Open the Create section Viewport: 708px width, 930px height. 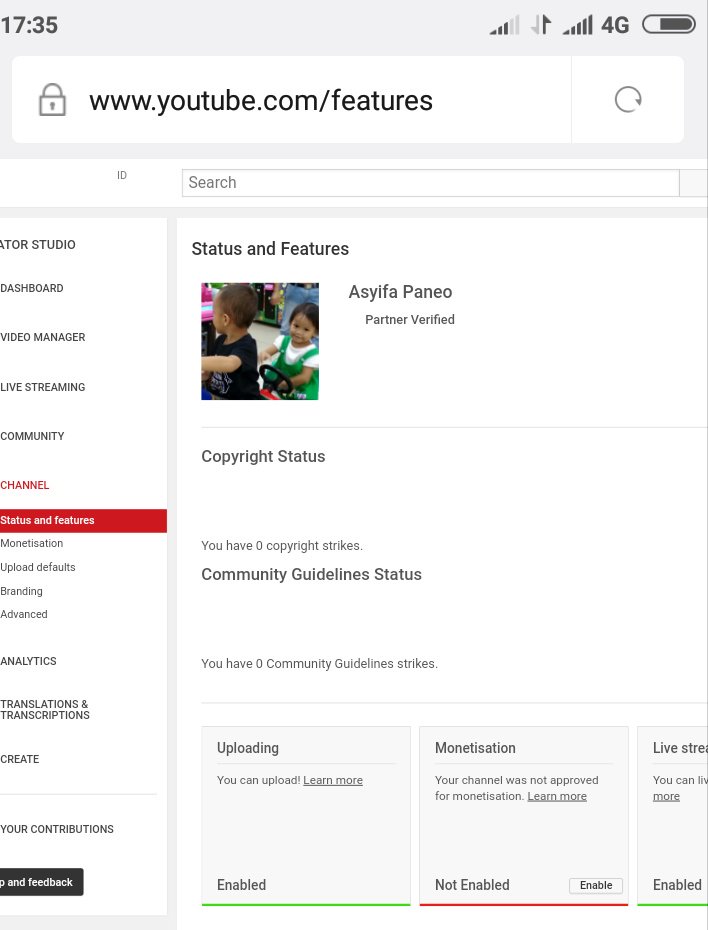(x=20, y=759)
